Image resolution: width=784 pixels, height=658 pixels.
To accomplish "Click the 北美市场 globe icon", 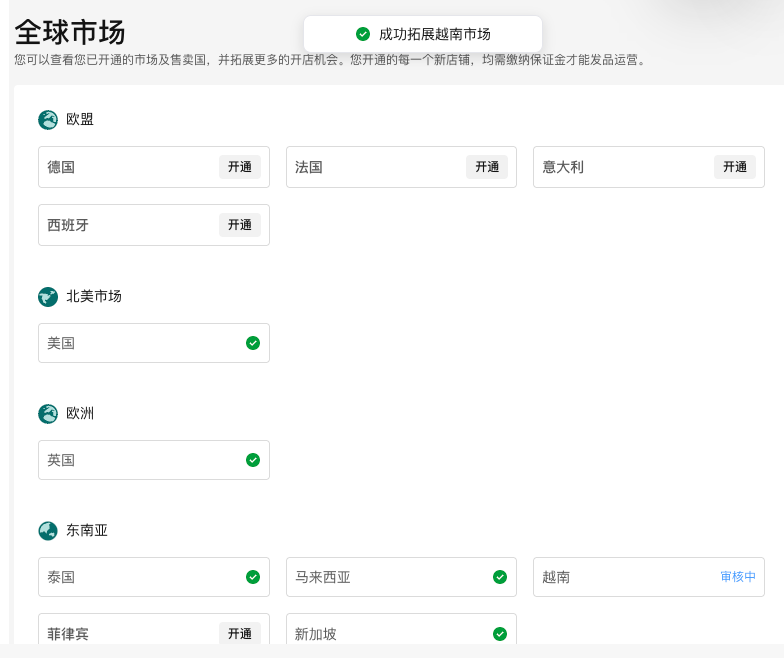I will coord(48,297).
